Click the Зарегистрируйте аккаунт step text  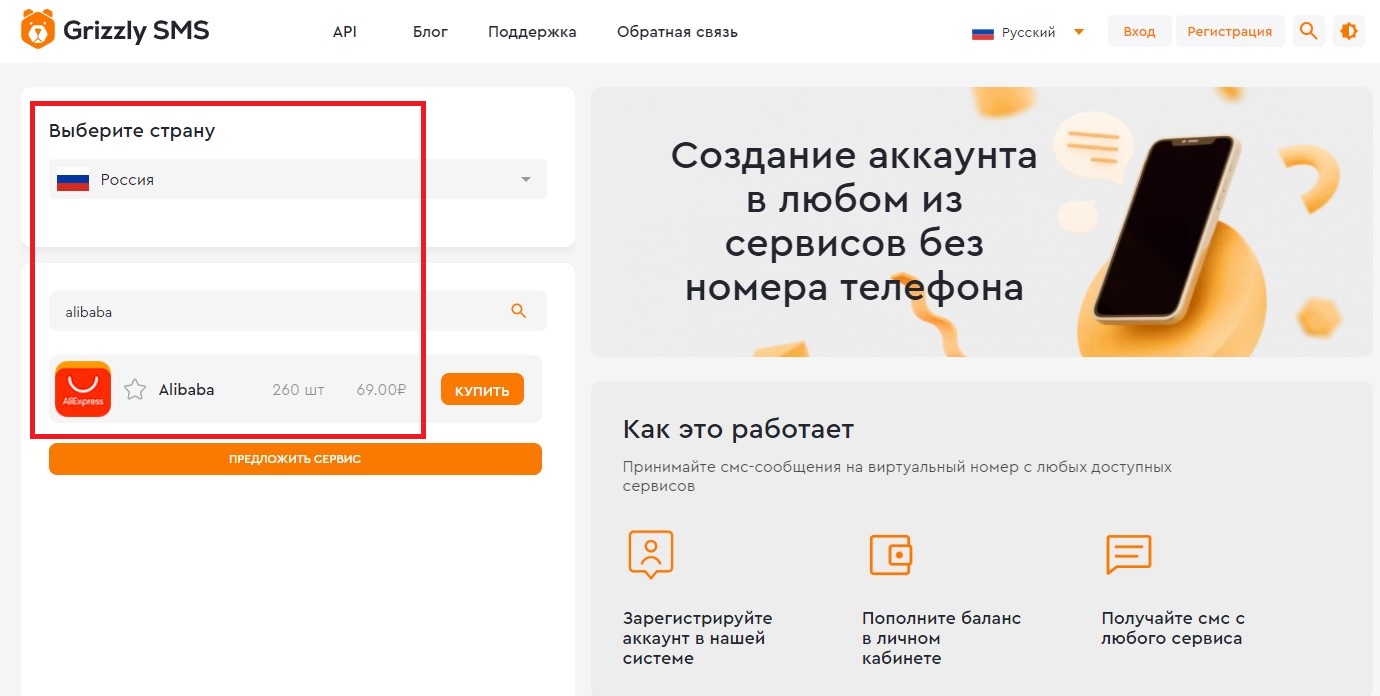point(697,638)
